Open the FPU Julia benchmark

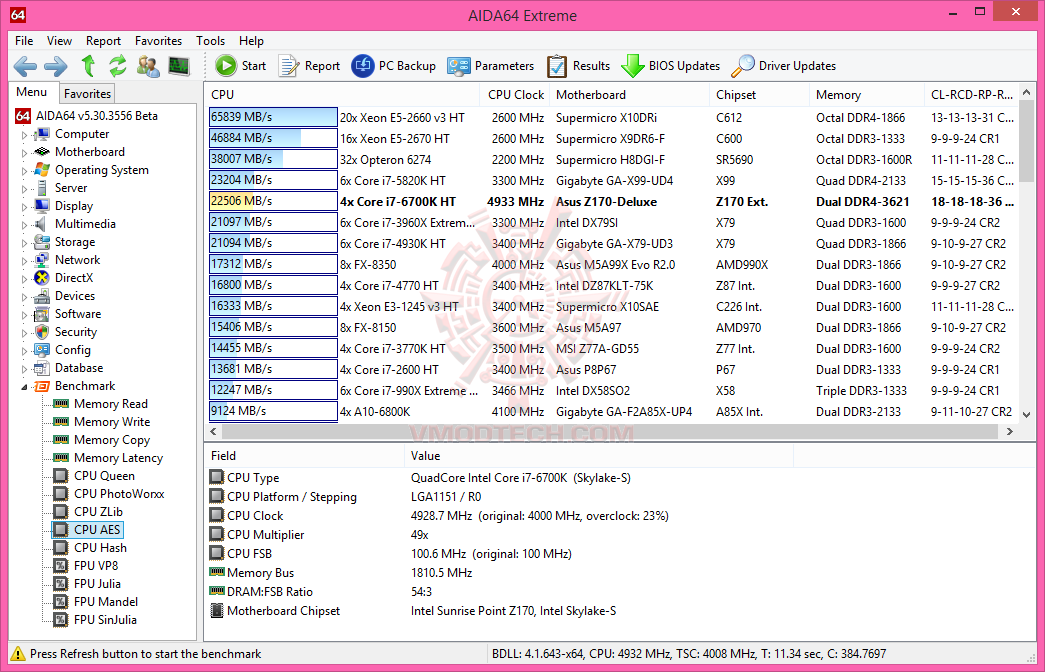[97, 584]
